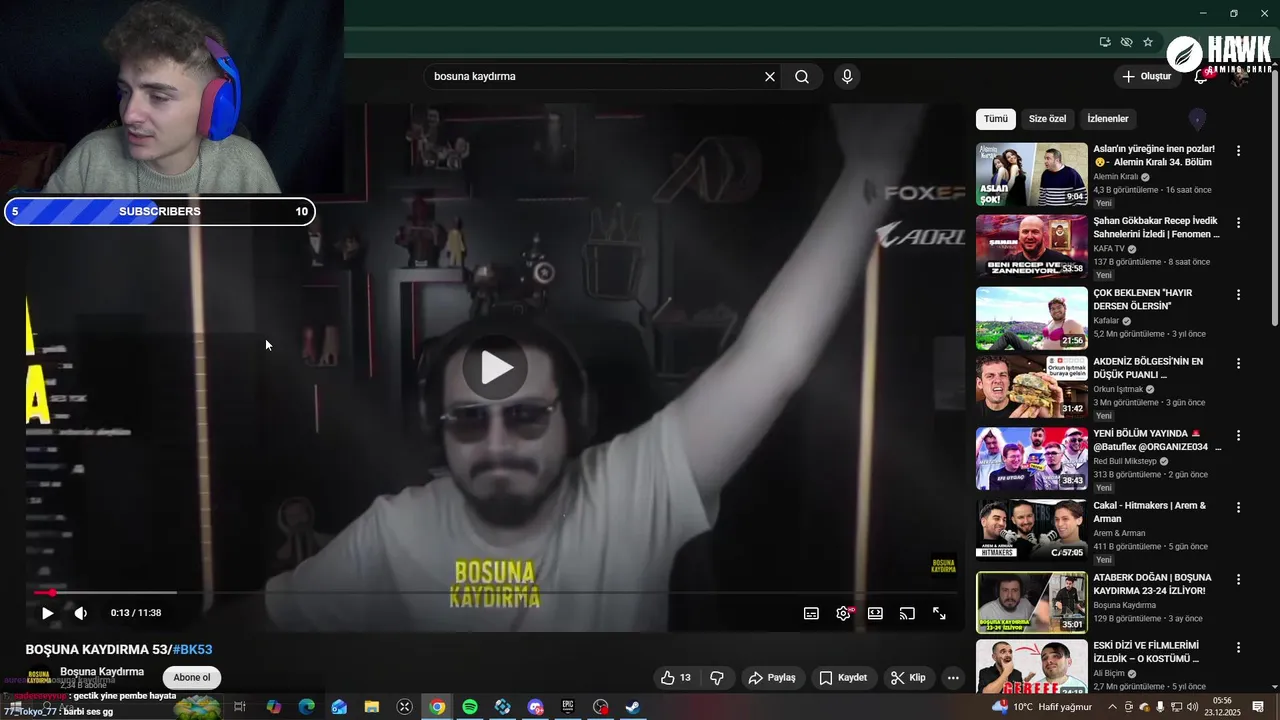Open options for HAYIR DERSEN ÖLERSİN video

1238,295
